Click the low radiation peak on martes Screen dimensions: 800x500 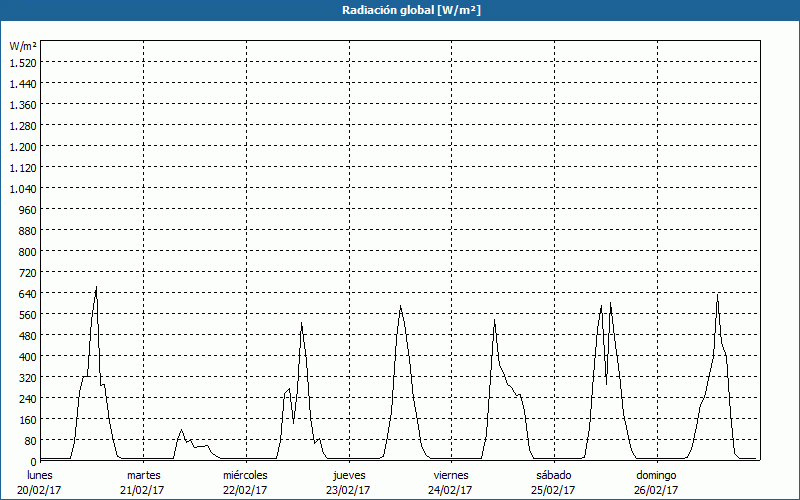181,430
